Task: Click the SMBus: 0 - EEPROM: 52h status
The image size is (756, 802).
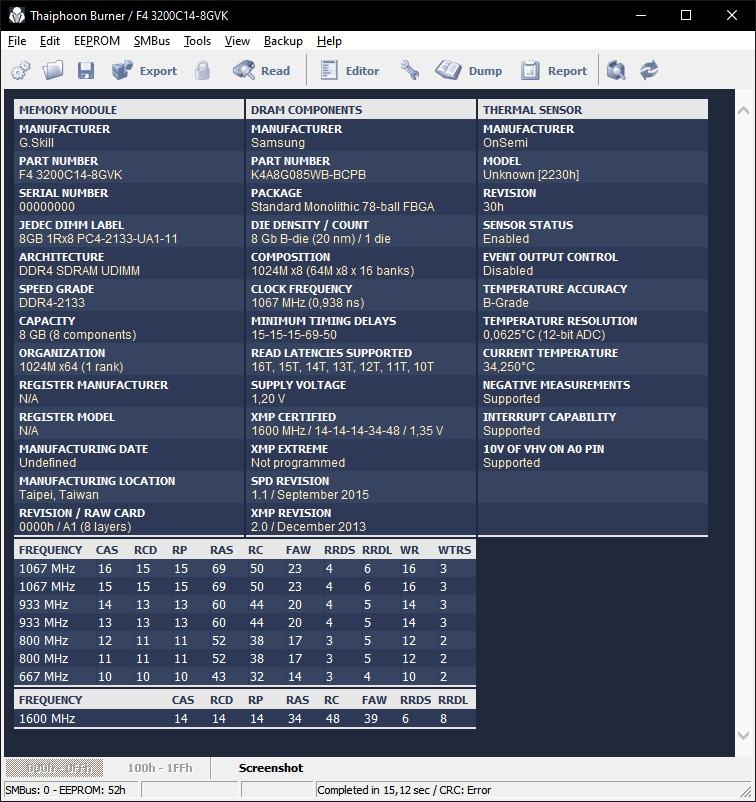Action: click(x=65, y=790)
